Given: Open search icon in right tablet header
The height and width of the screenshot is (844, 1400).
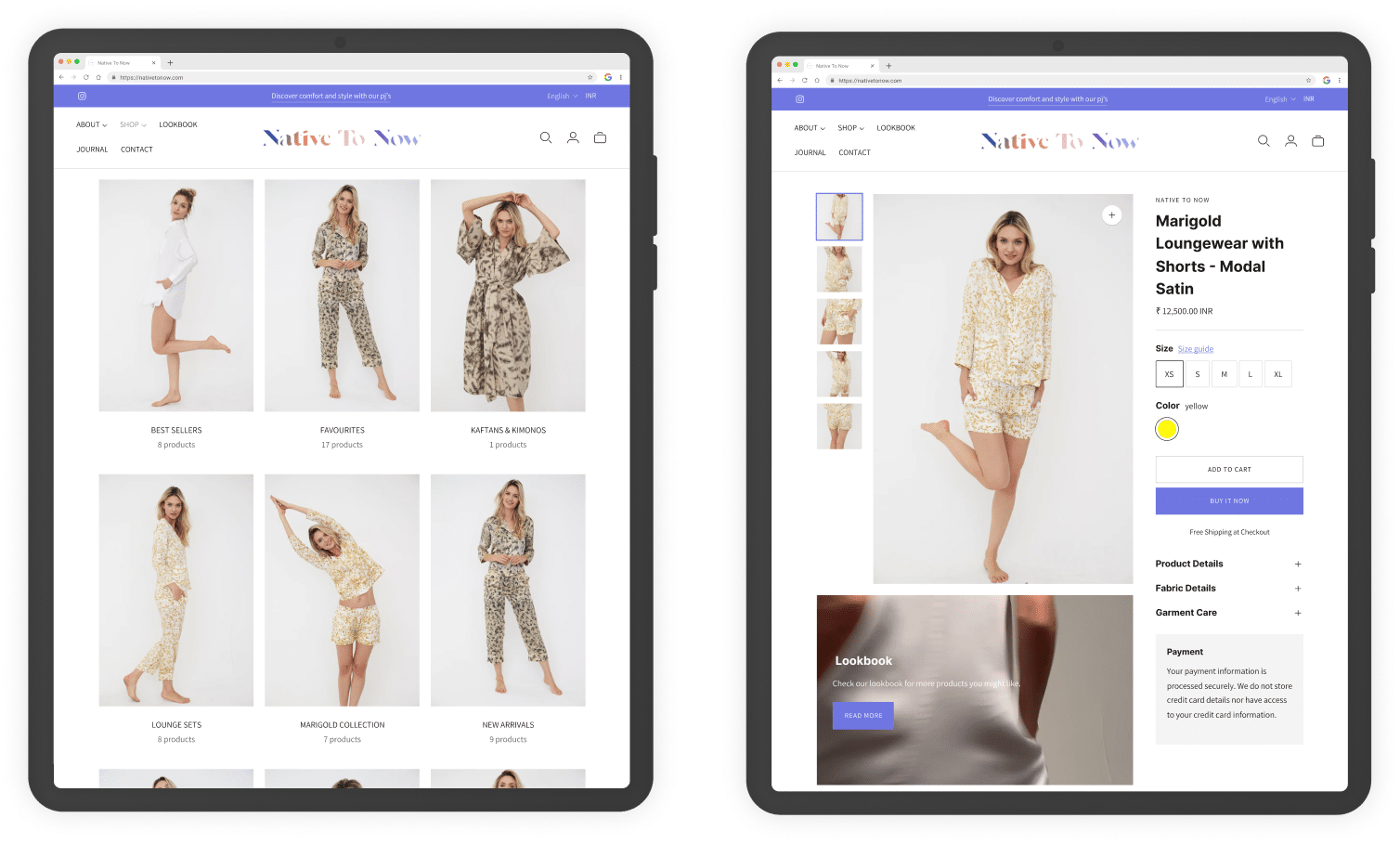Looking at the screenshot, I should pyautogui.click(x=1264, y=141).
